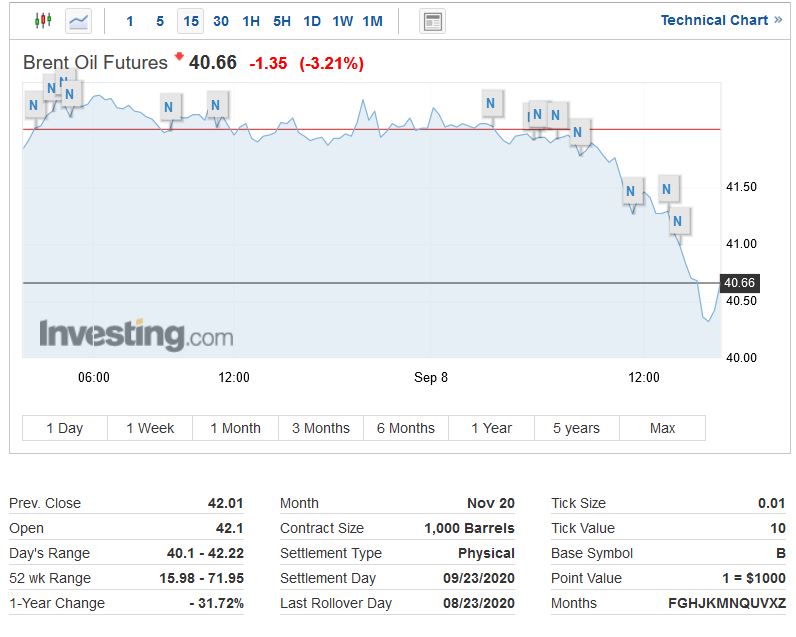Image resolution: width=796 pixels, height=637 pixels.
Task: Set chart interval to 1M
Action: coord(373,21)
